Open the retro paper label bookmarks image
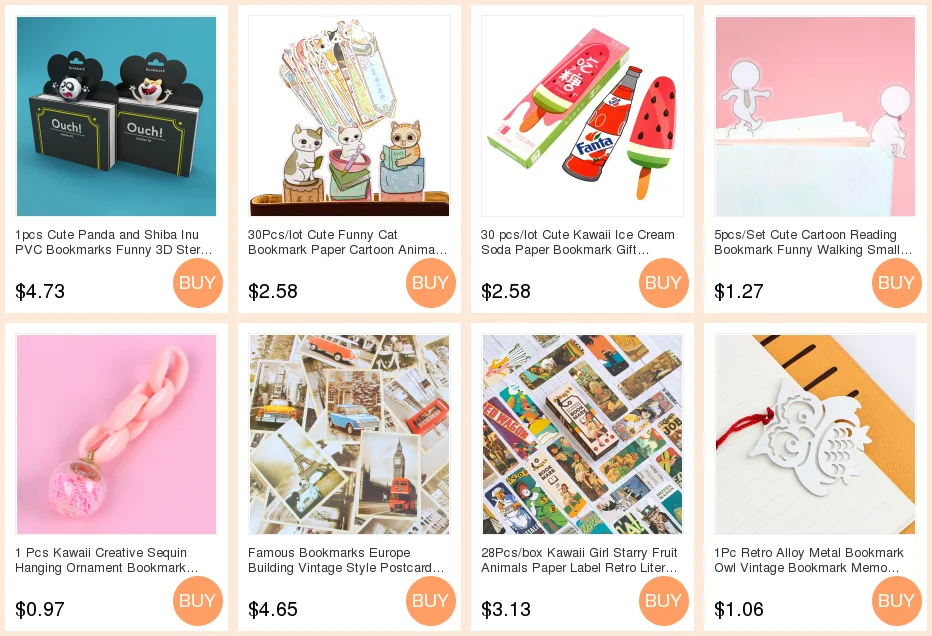932x636 pixels. (582, 434)
